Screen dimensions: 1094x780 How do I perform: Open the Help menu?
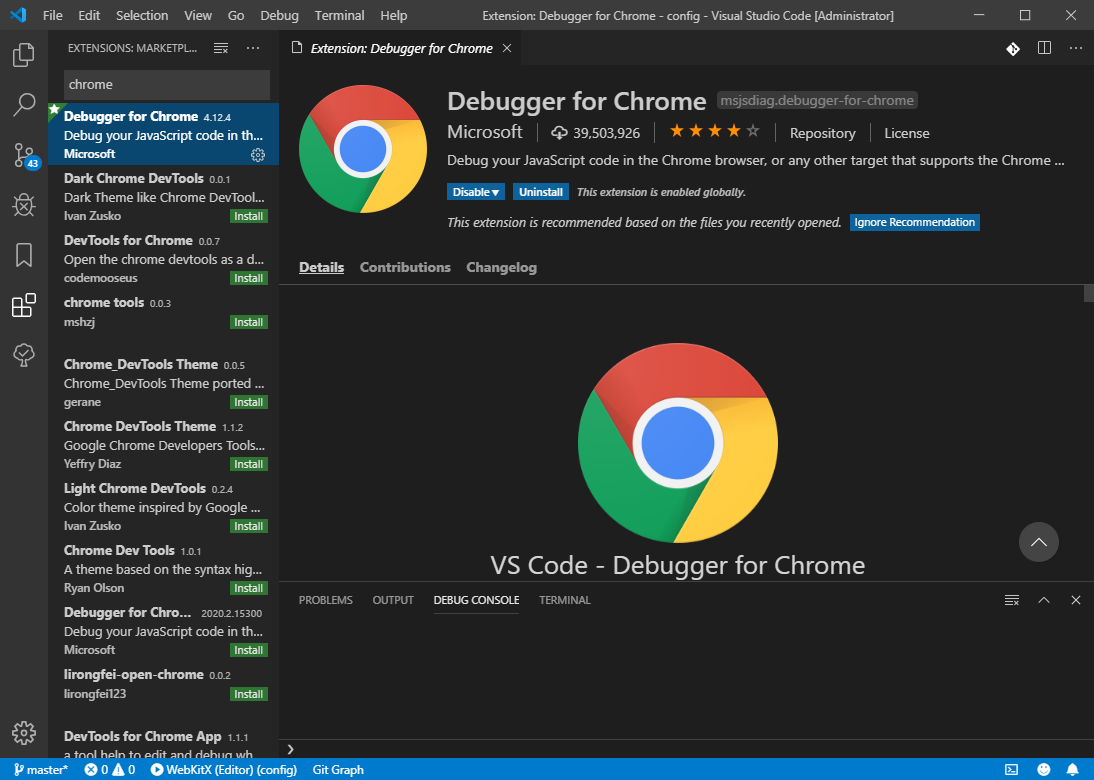click(x=394, y=15)
